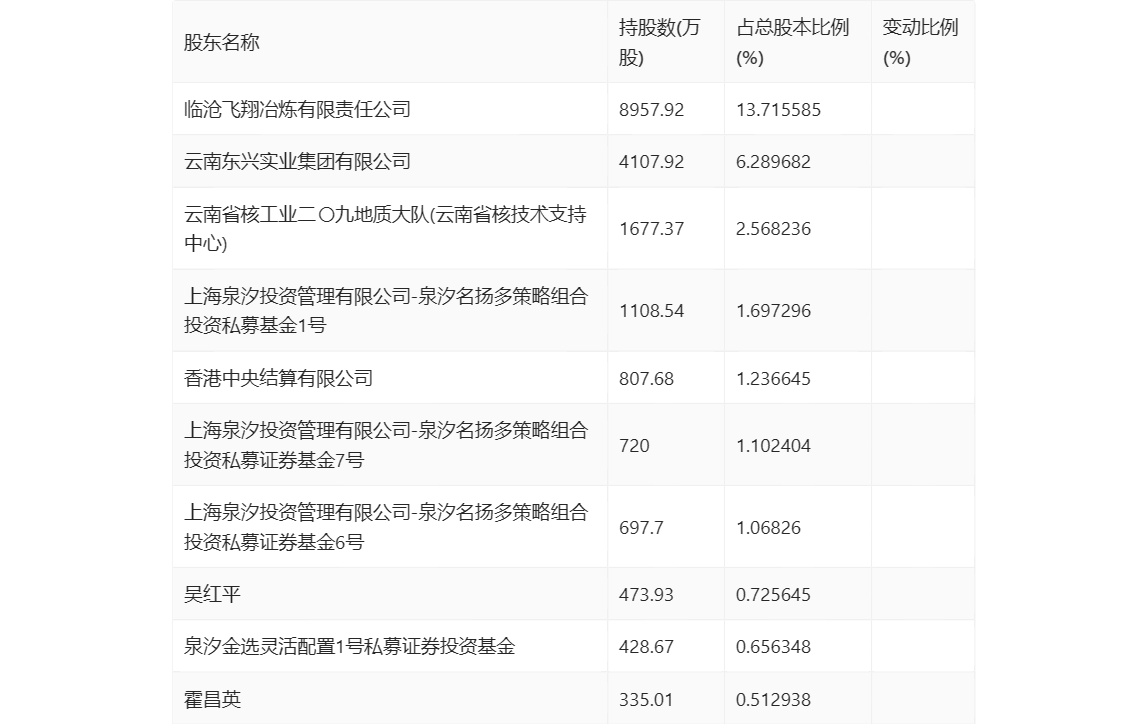
Task: Select shareholding value 473.93
Action: point(646,594)
